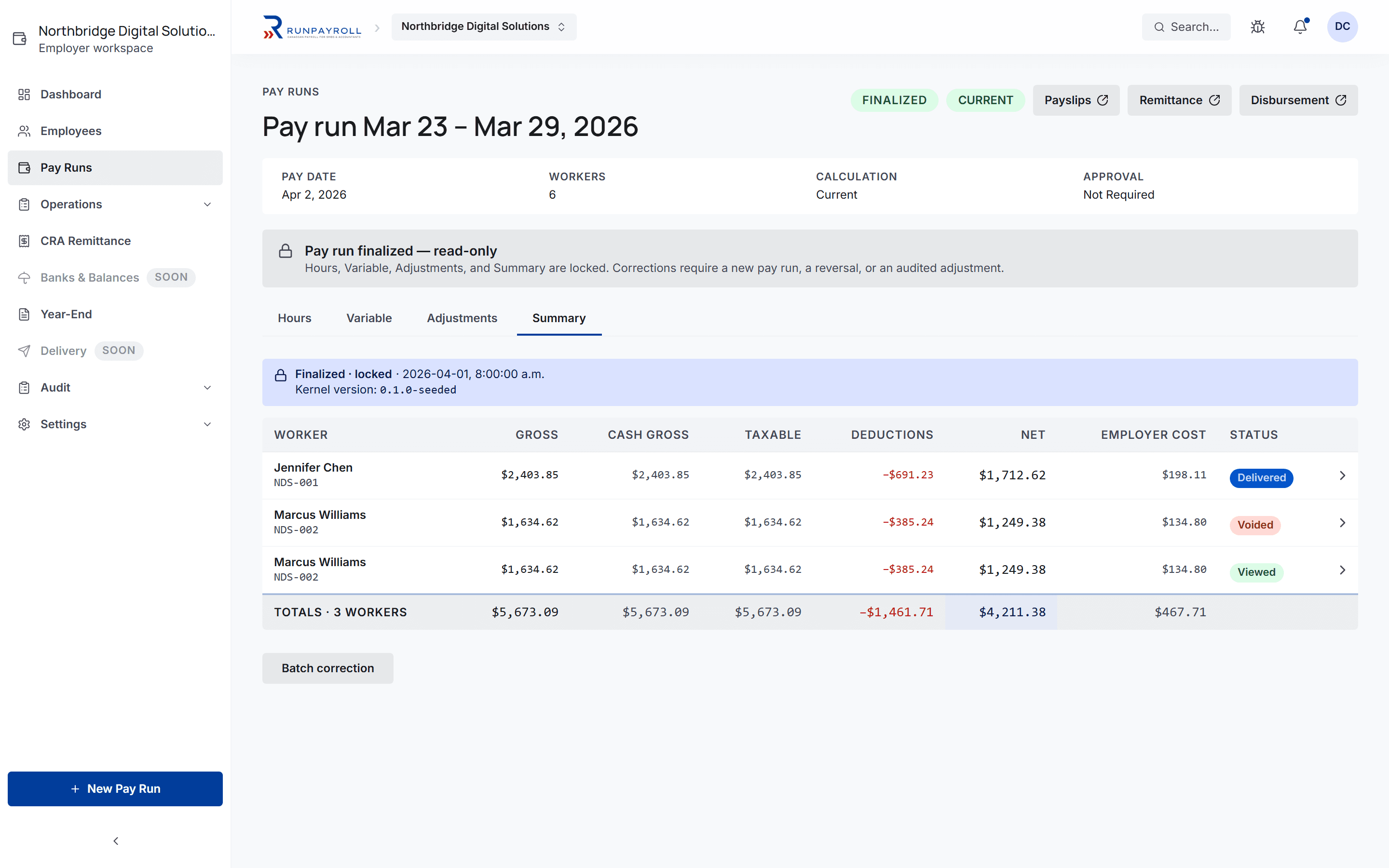Click the Delivered status badge
This screenshot has width=1389, height=868.
point(1261,477)
